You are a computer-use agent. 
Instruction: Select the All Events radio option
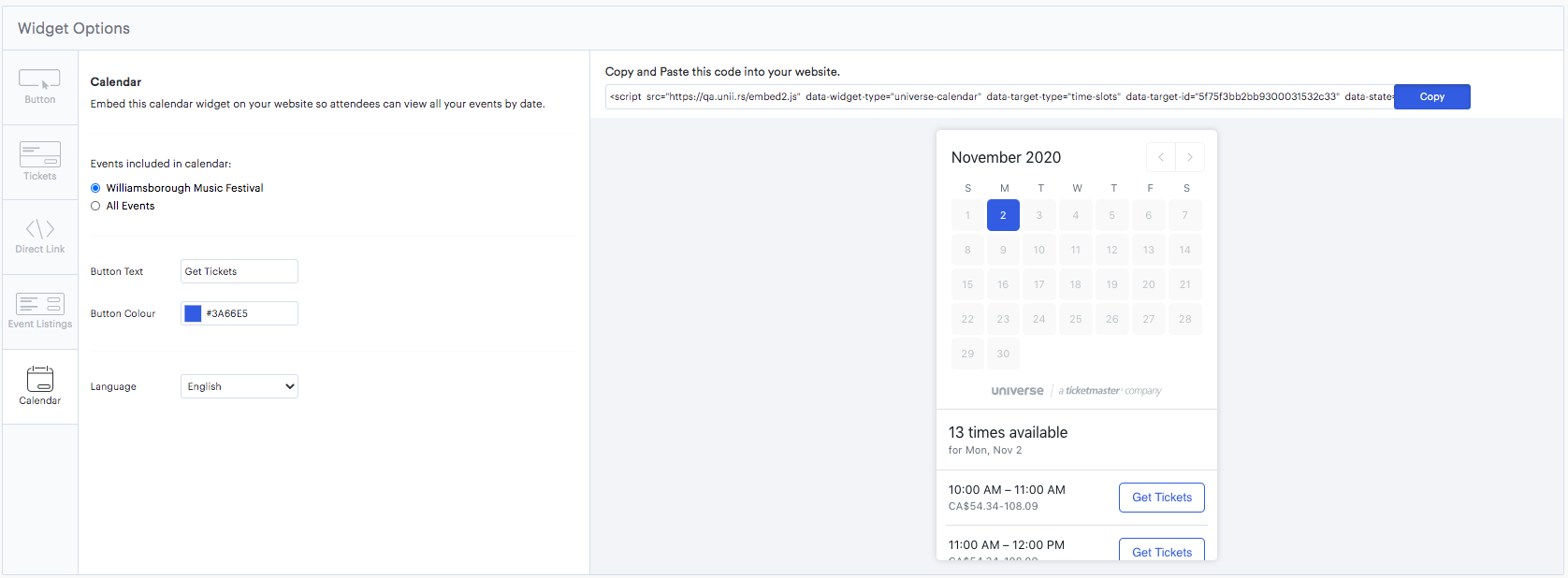(95, 206)
